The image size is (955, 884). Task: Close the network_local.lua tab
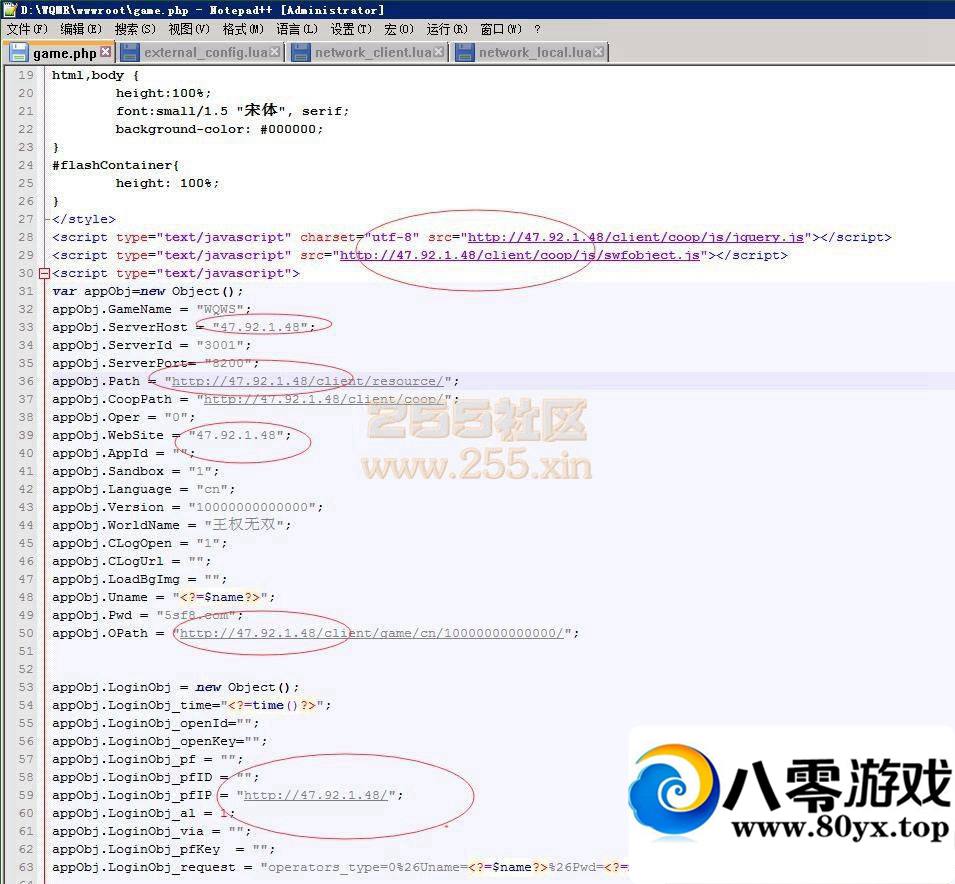pos(599,52)
